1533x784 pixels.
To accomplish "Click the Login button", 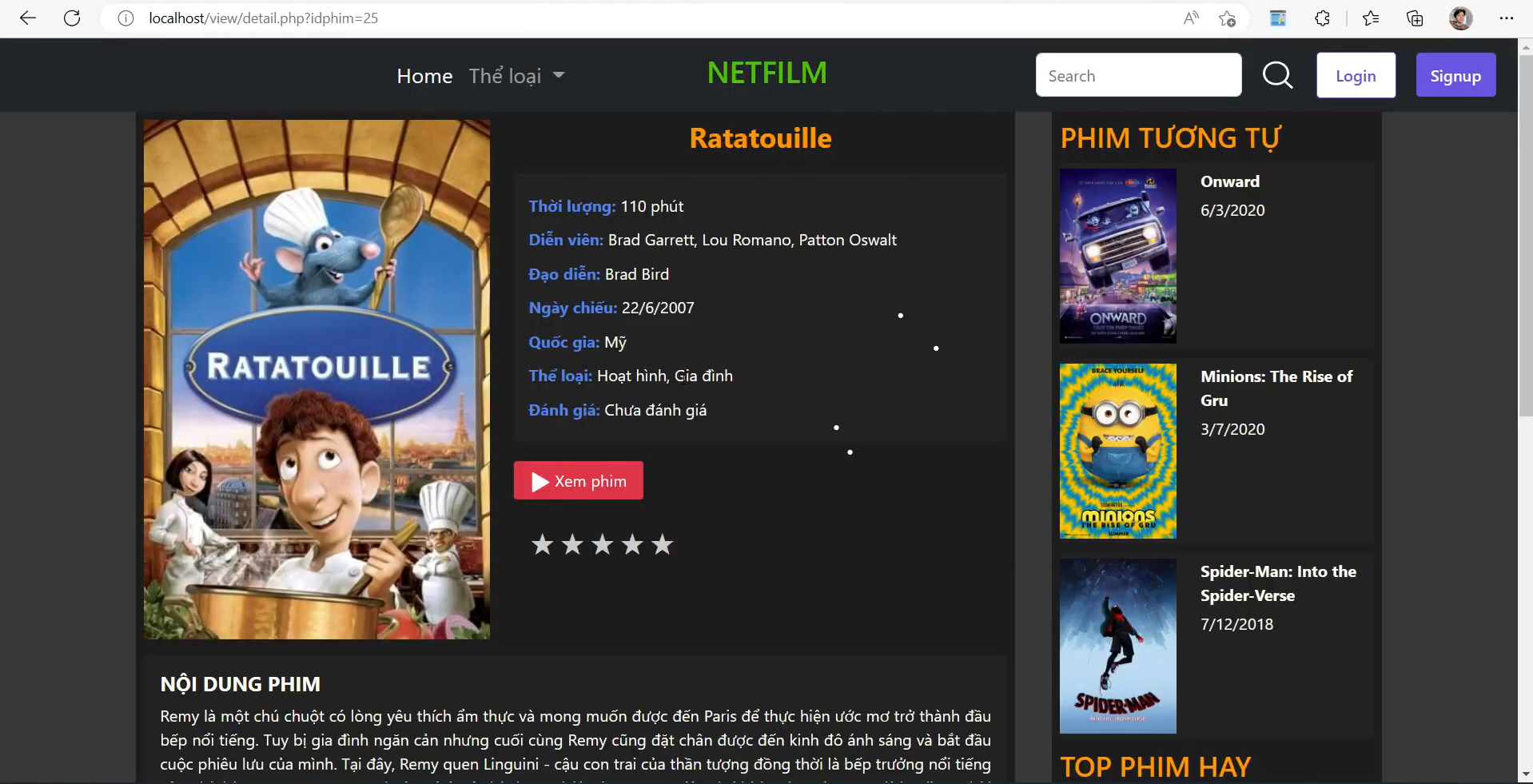I will point(1356,75).
